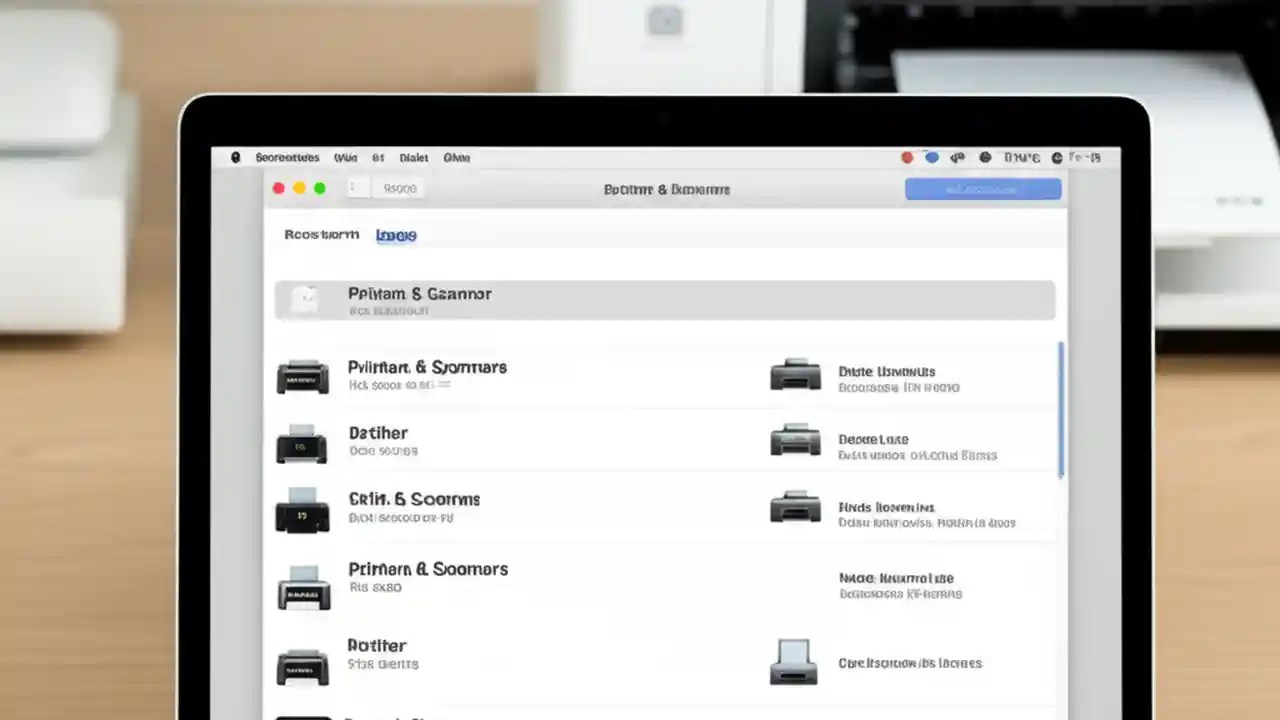Image resolution: width=1280 pixels, height=720 pixels.
Task: Open the Dialet menu in the menu bar
Action: tap(413, 157)
